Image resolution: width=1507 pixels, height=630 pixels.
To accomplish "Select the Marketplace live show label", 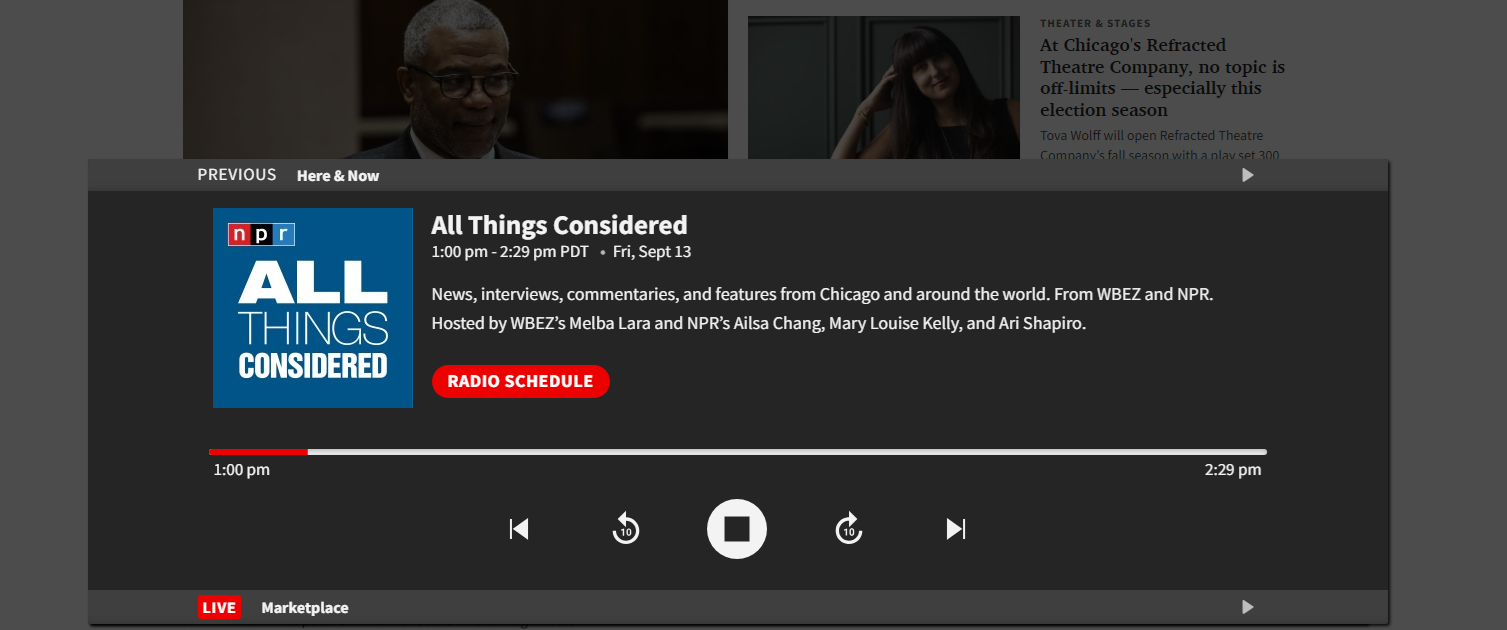I will tap(305, 608).
